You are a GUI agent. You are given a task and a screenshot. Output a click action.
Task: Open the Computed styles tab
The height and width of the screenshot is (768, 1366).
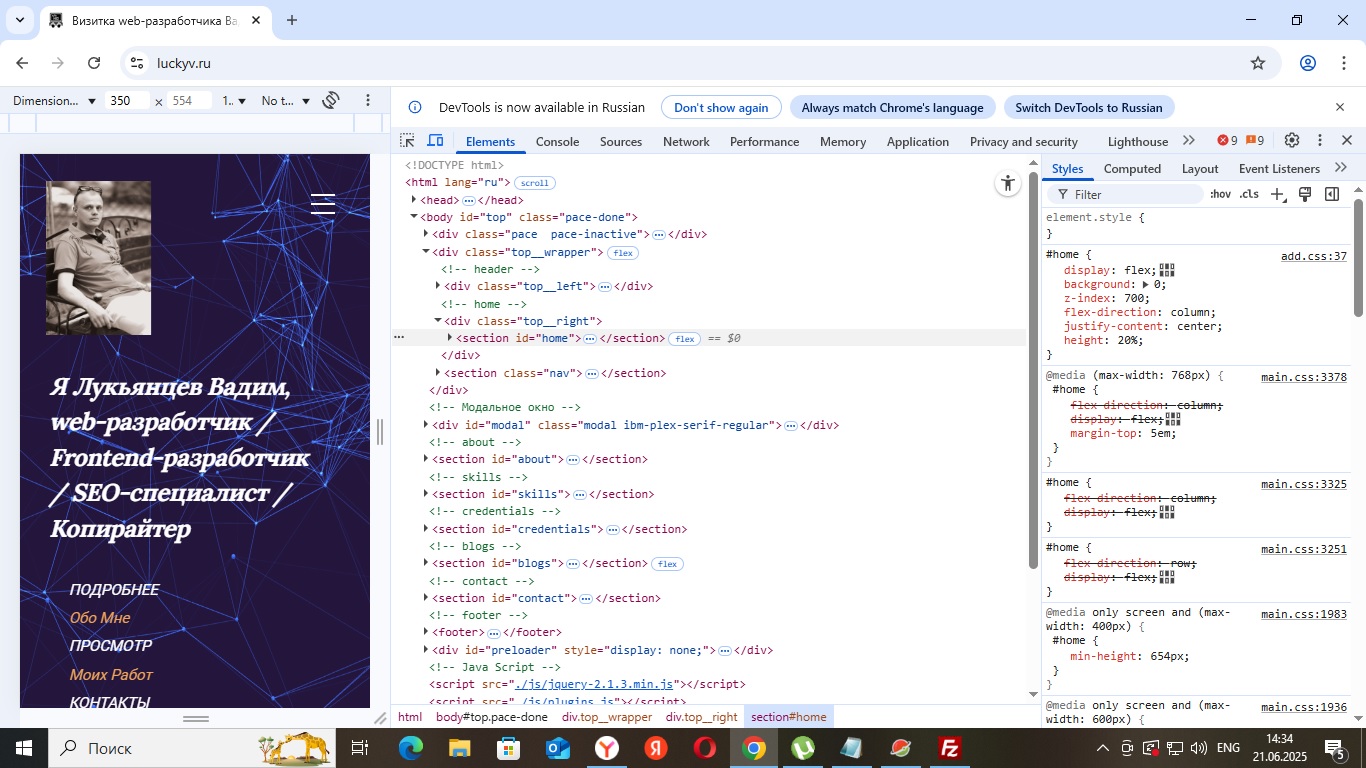coord(1132,169)
